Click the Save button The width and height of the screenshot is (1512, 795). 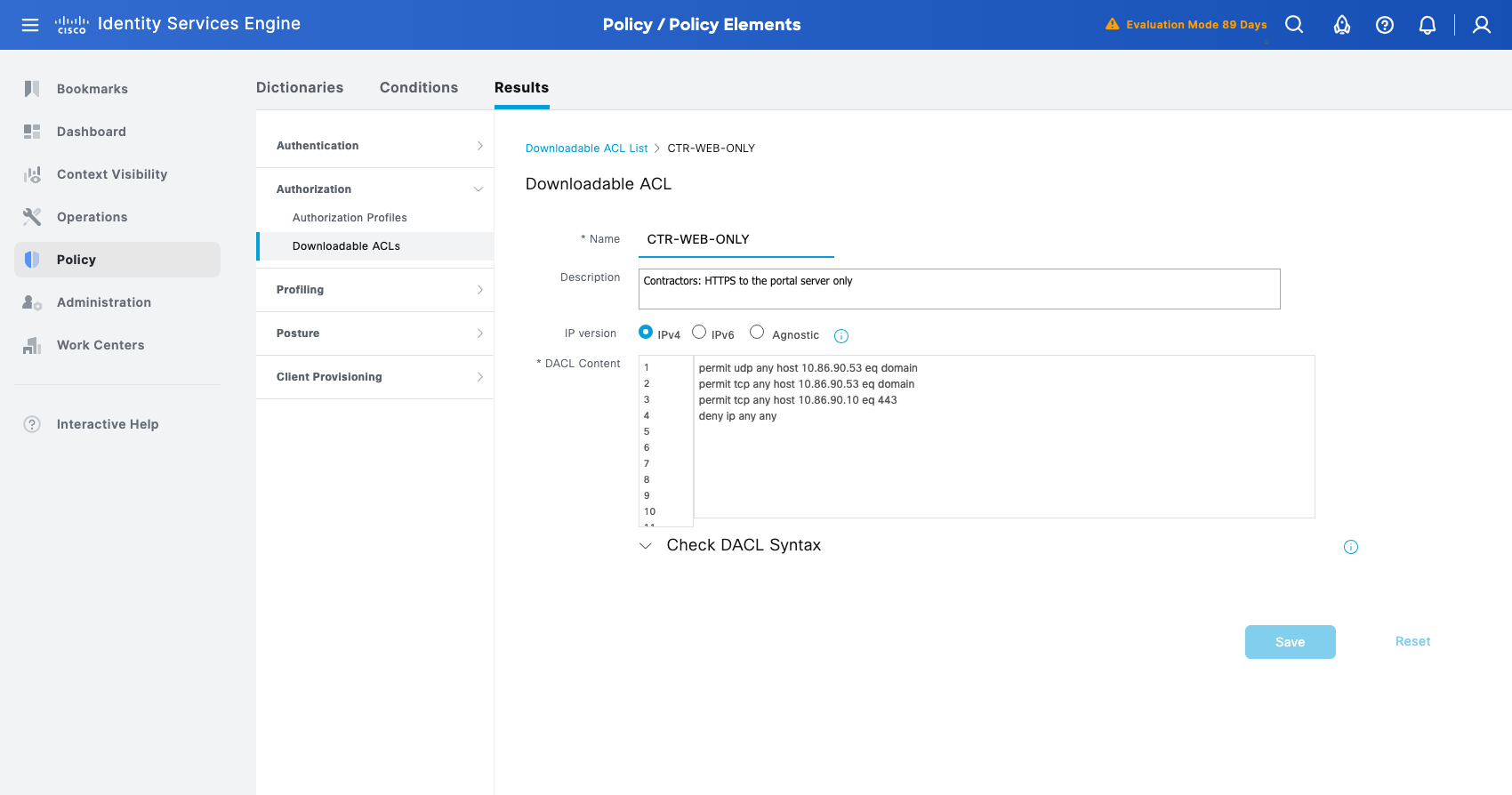[1291, 642]
